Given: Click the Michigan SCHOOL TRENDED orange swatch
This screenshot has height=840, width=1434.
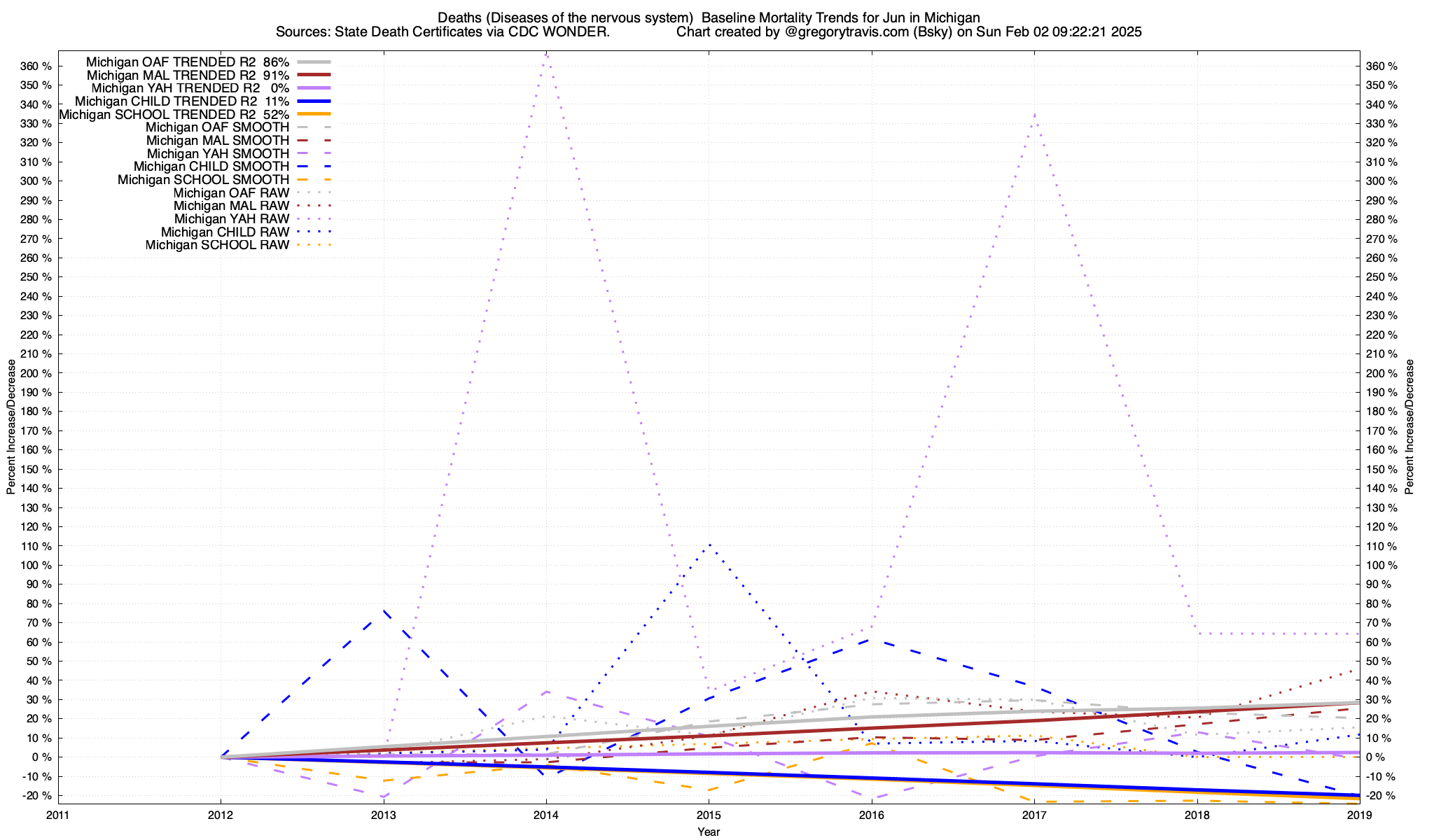Looking at the screenshot, I should (x=313, y=114).
